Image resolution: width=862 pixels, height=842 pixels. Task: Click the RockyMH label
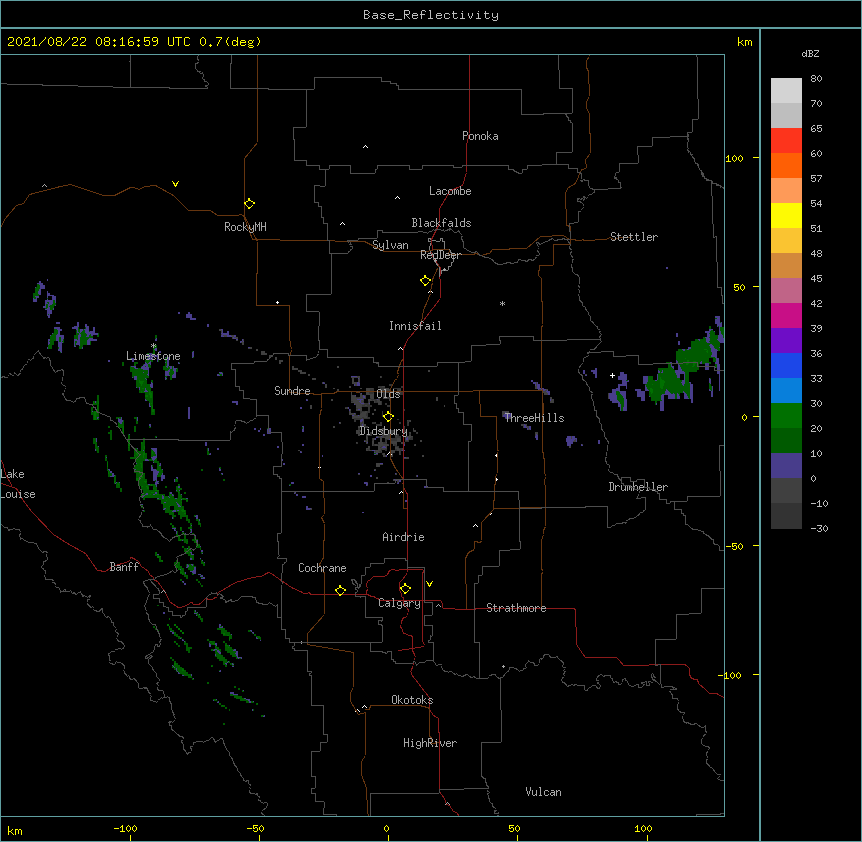(245, 227)
